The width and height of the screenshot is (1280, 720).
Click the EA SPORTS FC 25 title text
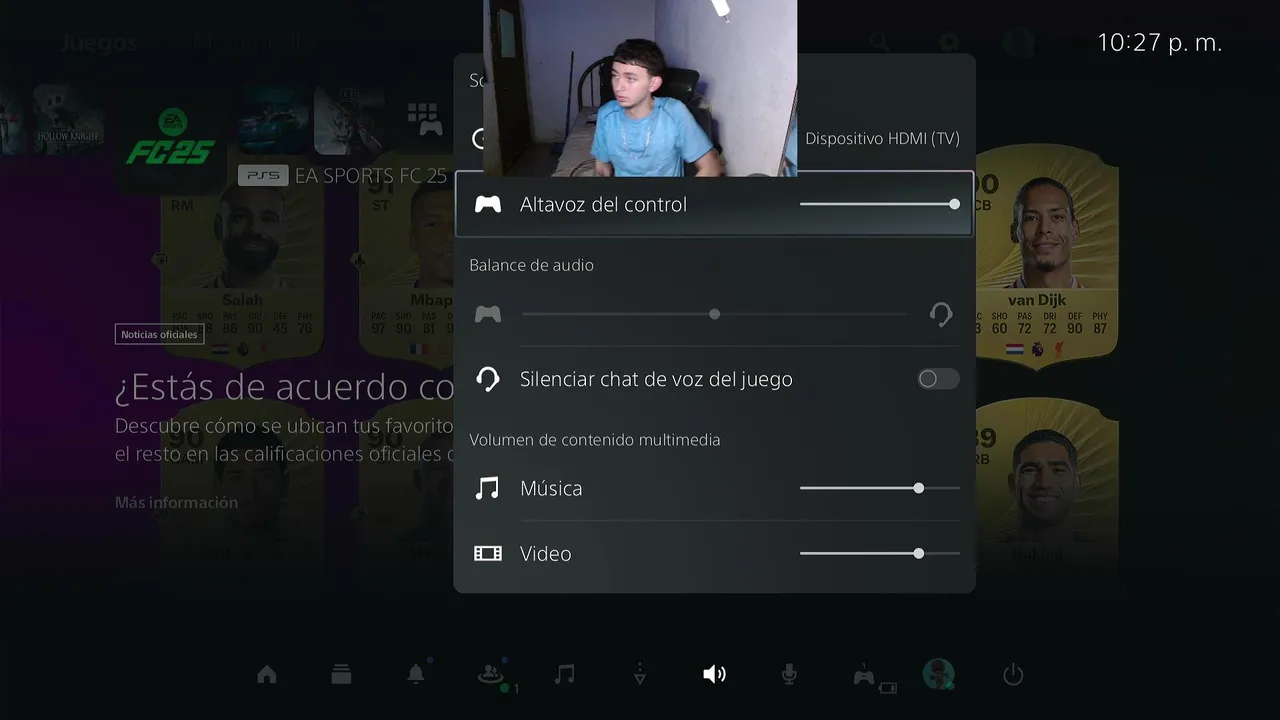point(371,176)
